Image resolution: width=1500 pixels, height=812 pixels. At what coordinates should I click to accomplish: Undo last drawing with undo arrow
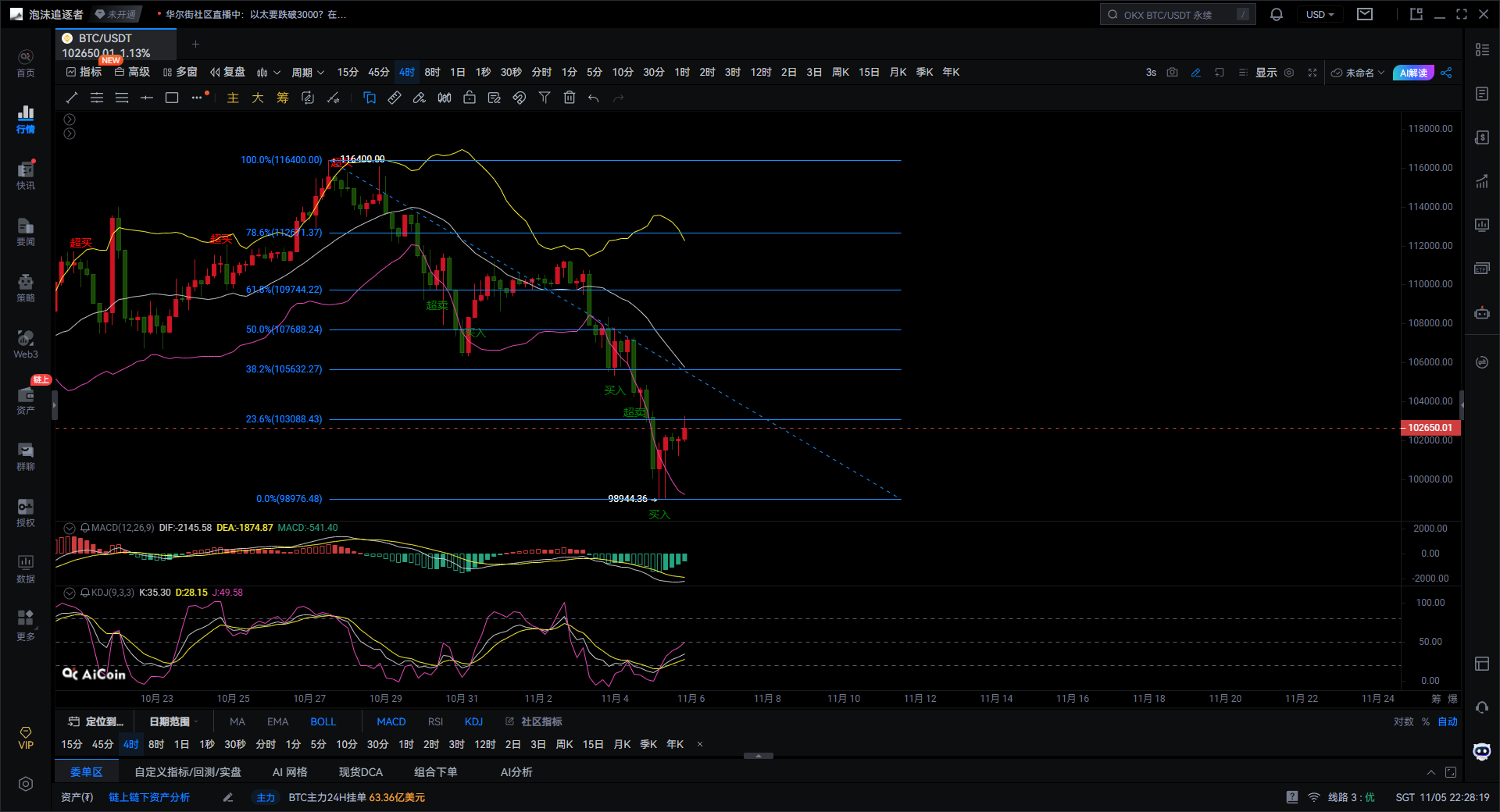[594, 98]
